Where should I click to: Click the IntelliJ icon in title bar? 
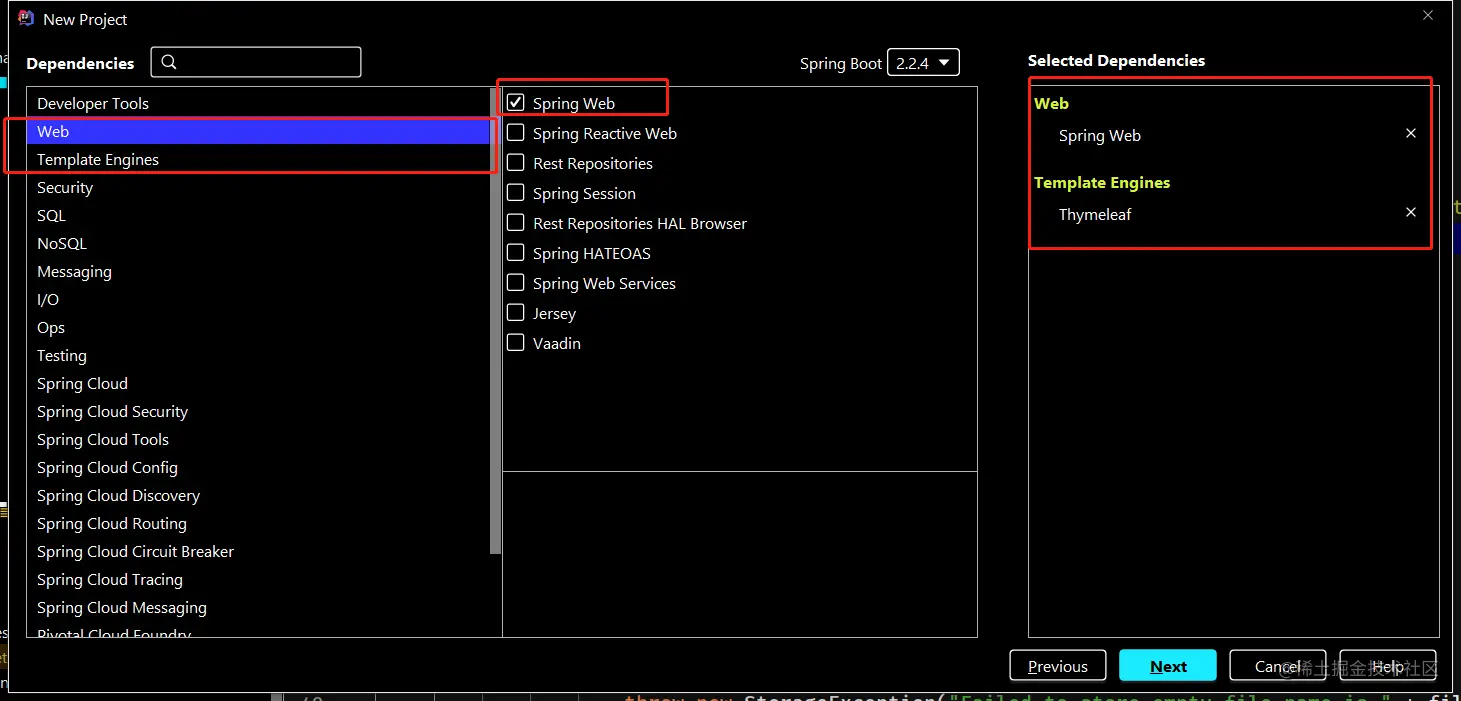(x=26, y=18)
